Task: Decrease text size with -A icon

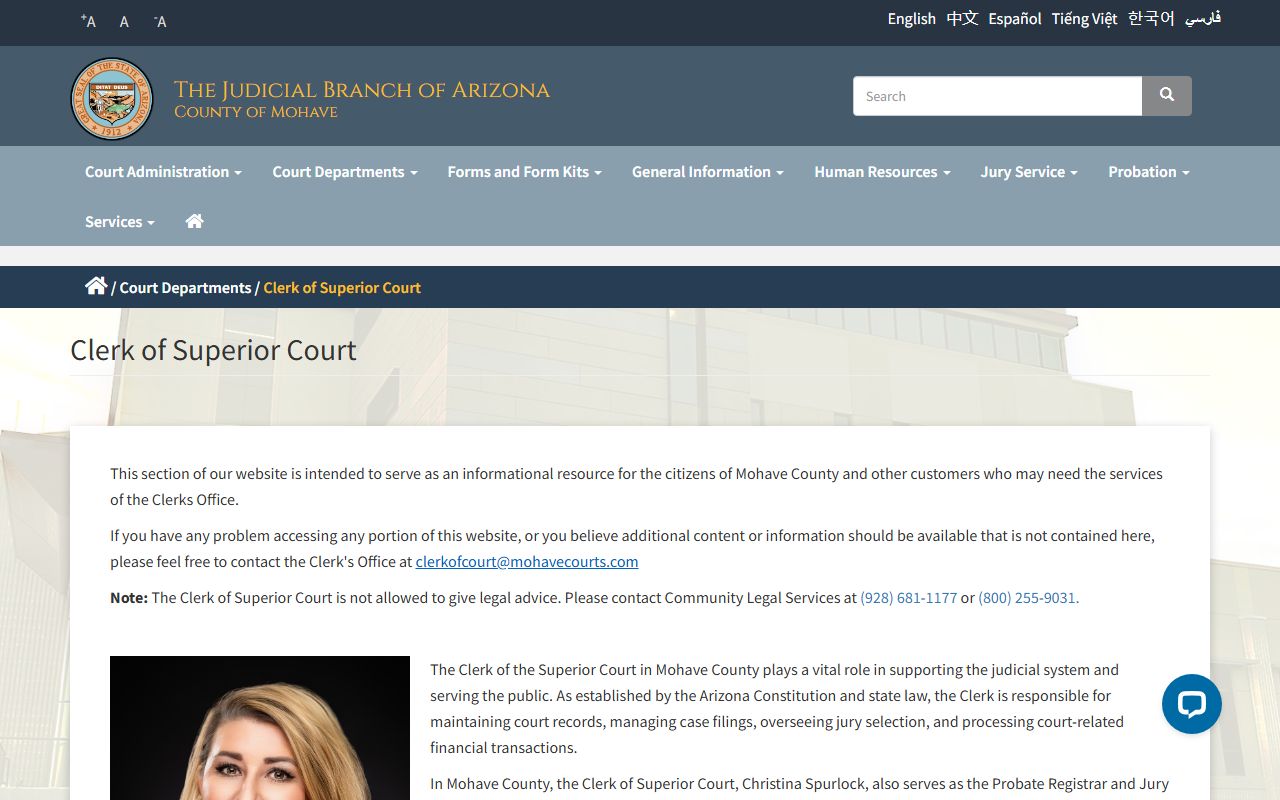Action: click(x=160, y=21)
